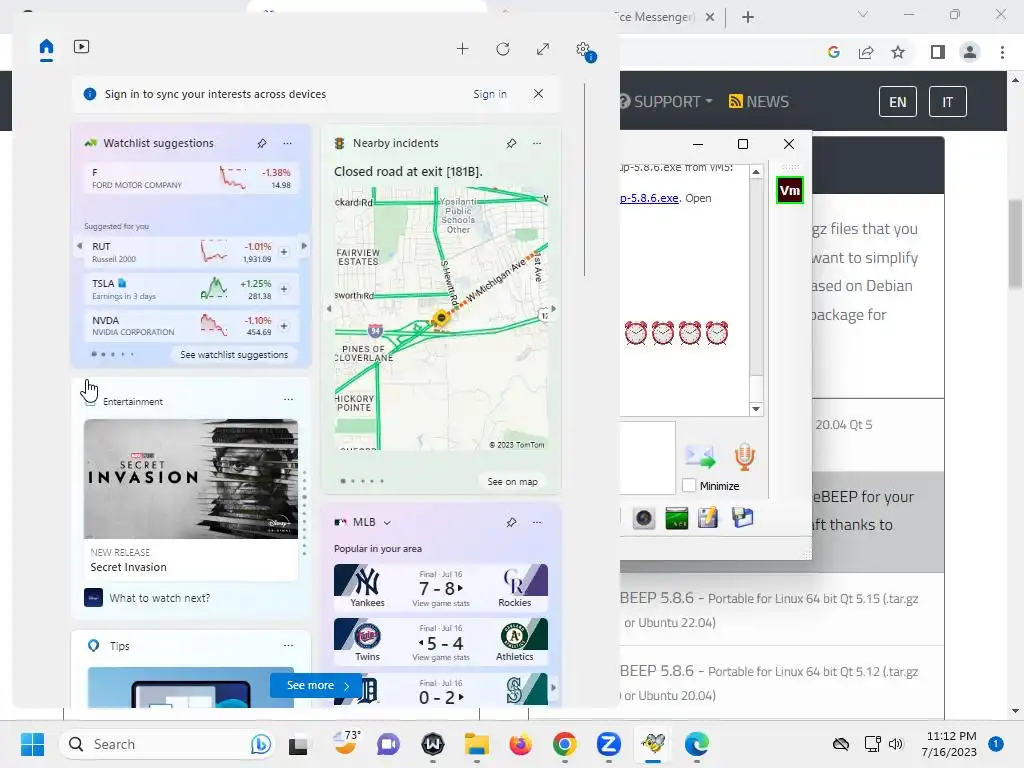View Yankees vs Rockies game stats

click(441, 603)
